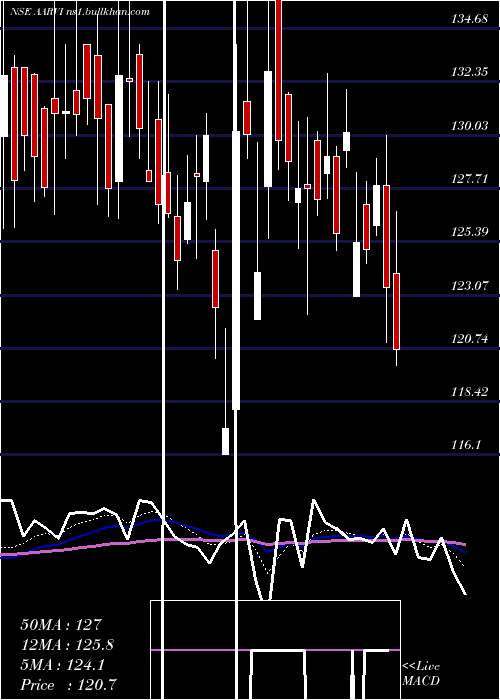Click the Live MACD label
This screenshot has height=700, width=500.
421,674
